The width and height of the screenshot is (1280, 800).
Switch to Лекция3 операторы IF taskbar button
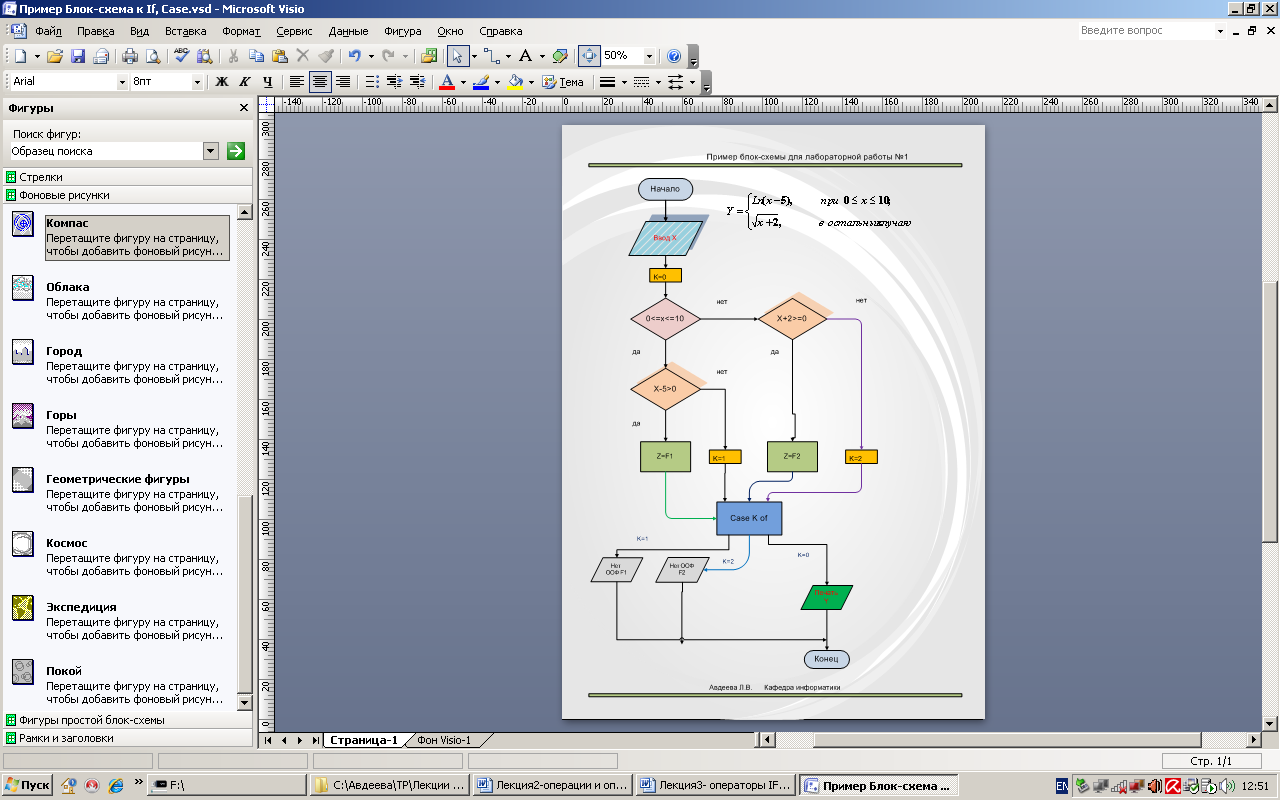[716, 785]
